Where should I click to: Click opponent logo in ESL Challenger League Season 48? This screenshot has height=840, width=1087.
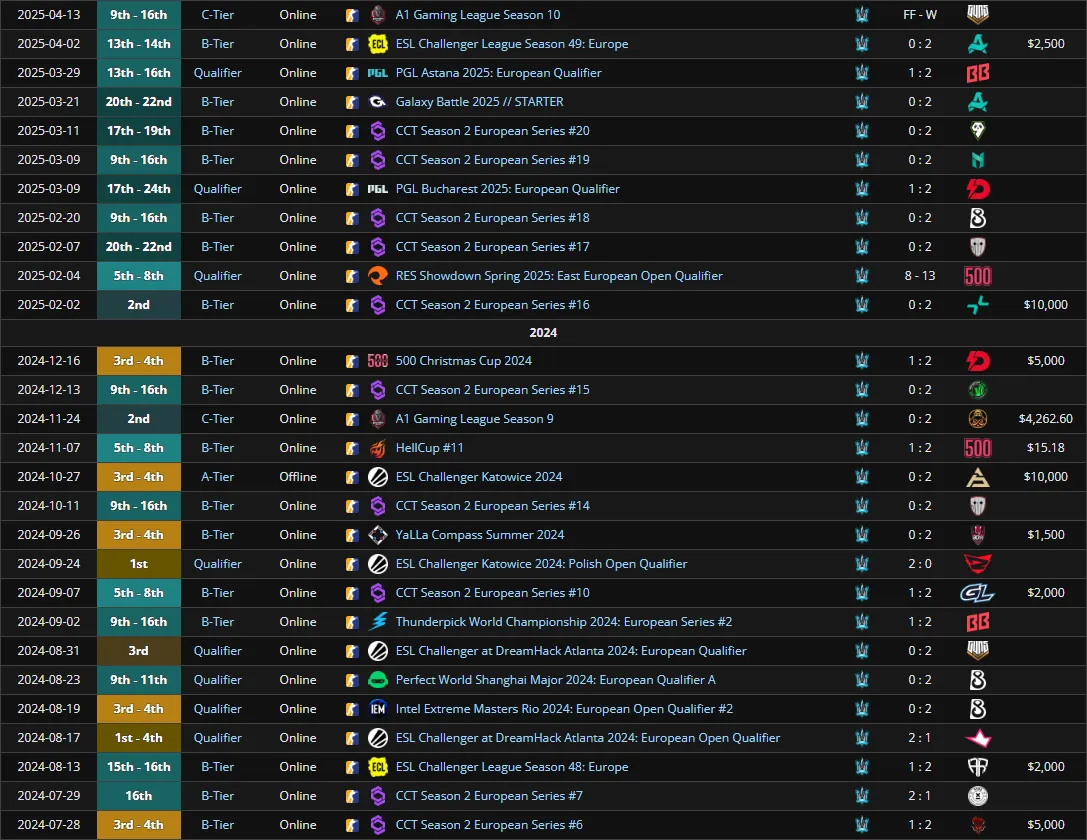coord(978,767)
